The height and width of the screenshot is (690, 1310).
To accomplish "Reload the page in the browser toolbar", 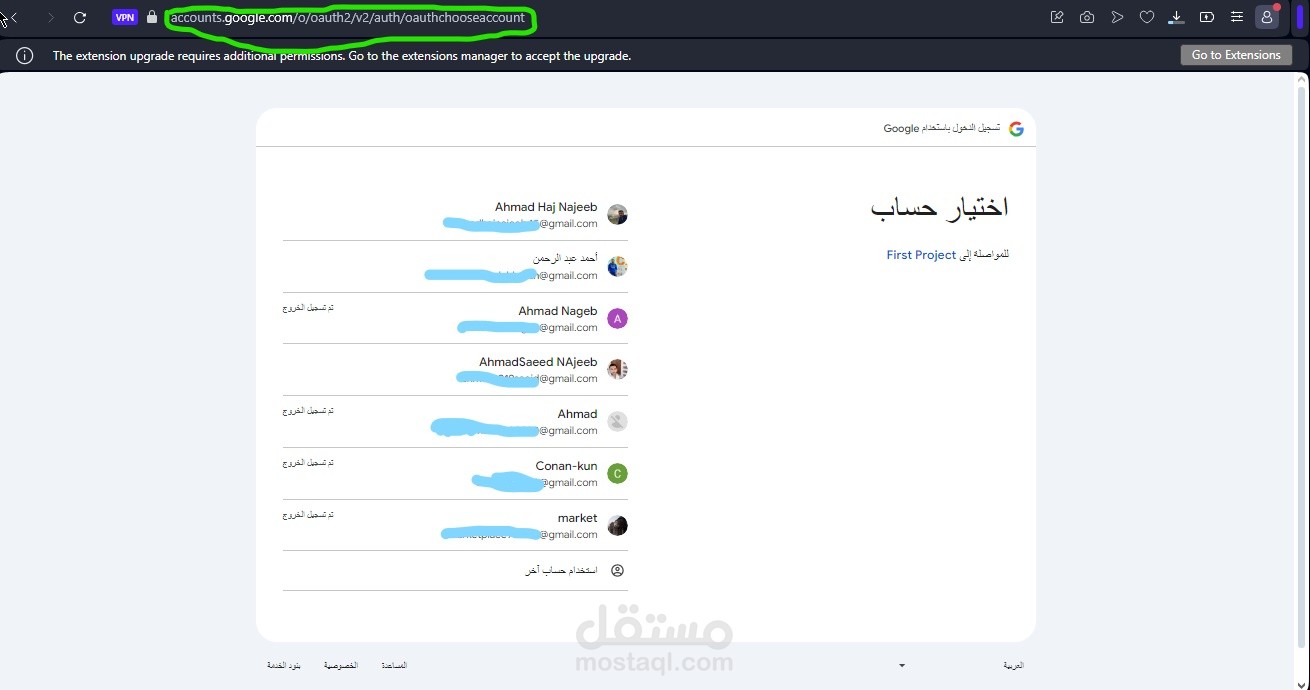I will tap(80, 17).
